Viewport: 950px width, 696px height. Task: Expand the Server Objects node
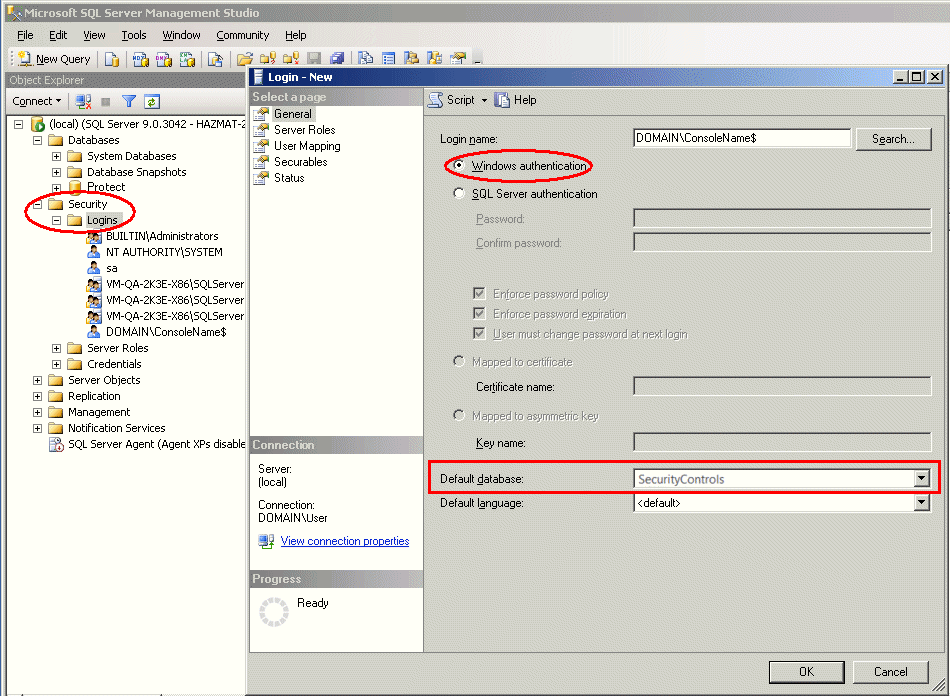pos(38,380)
